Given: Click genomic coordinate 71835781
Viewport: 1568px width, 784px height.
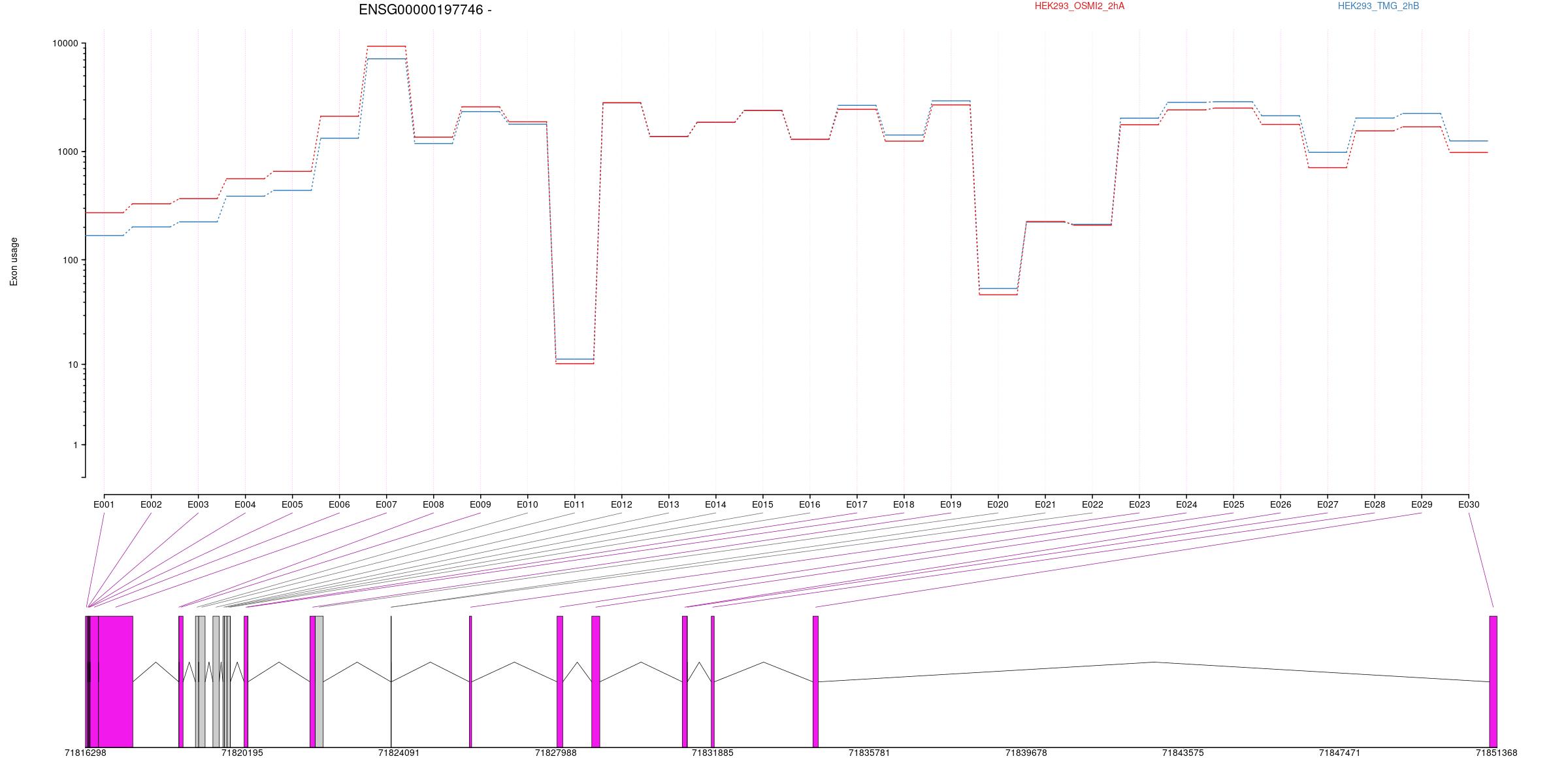Looking at the screenshot, I should (x=869, y=753).
